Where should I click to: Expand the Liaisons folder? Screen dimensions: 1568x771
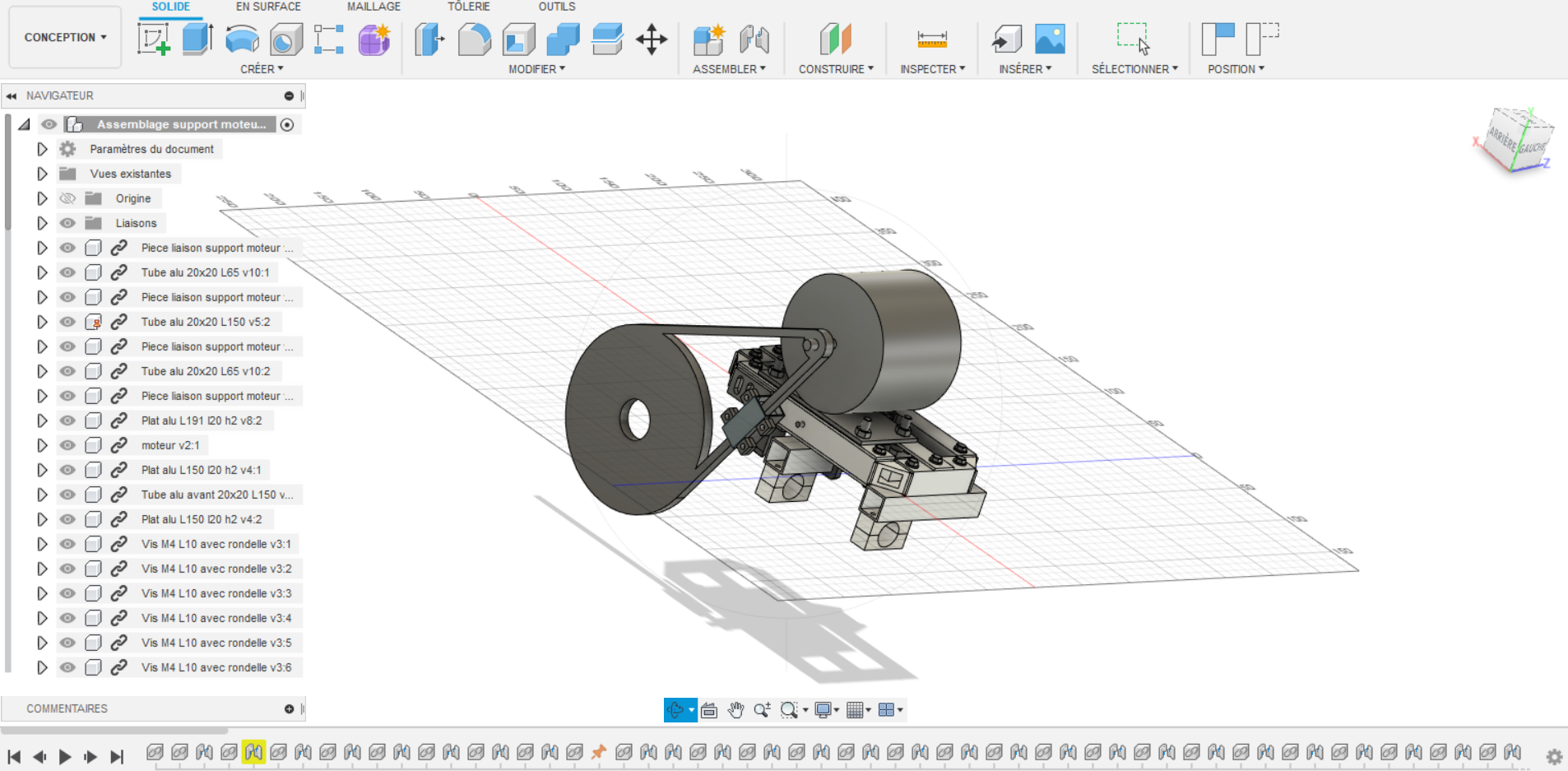(x=42, y=223)
